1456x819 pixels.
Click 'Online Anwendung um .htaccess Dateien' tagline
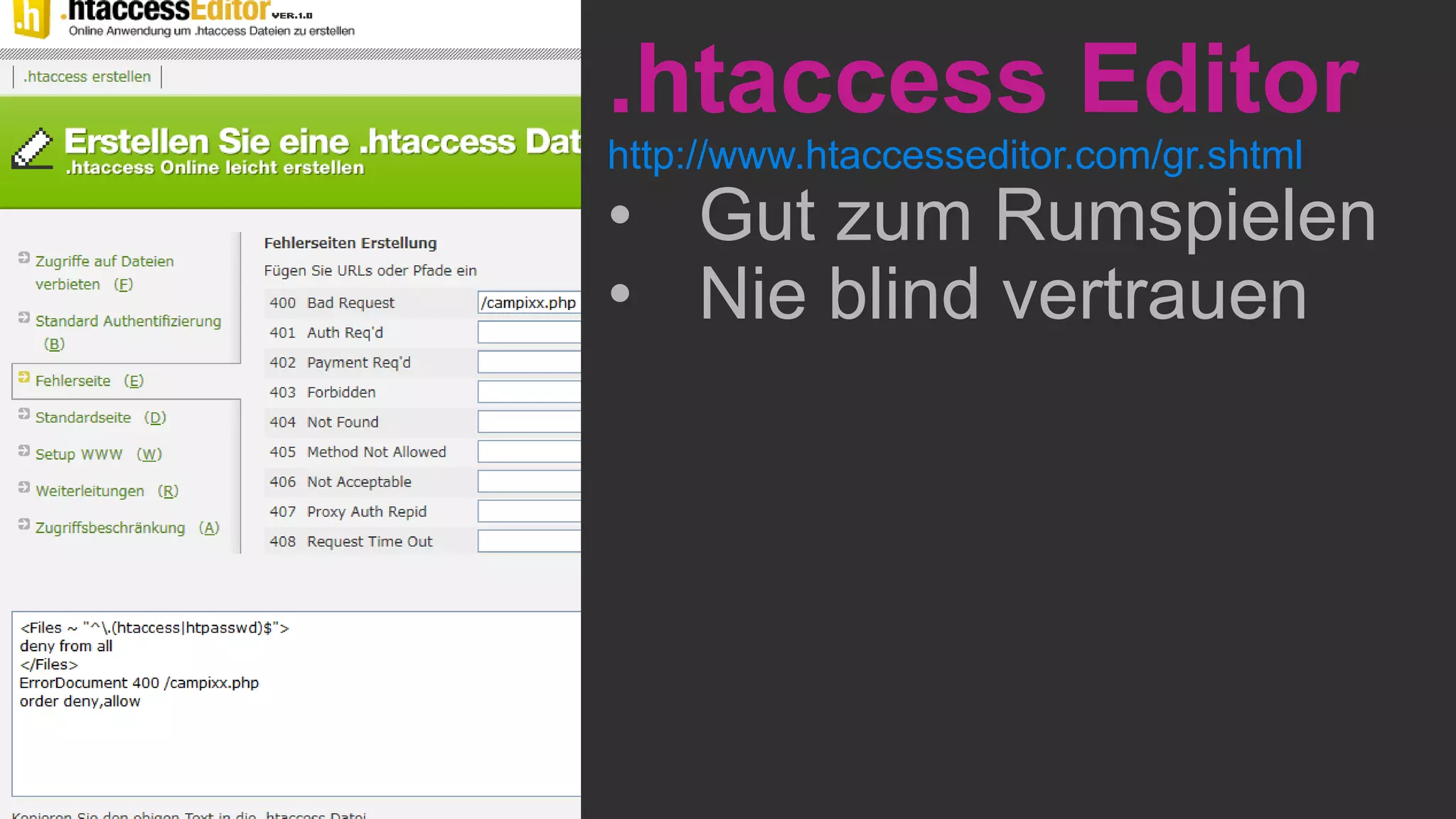(211, 31)
